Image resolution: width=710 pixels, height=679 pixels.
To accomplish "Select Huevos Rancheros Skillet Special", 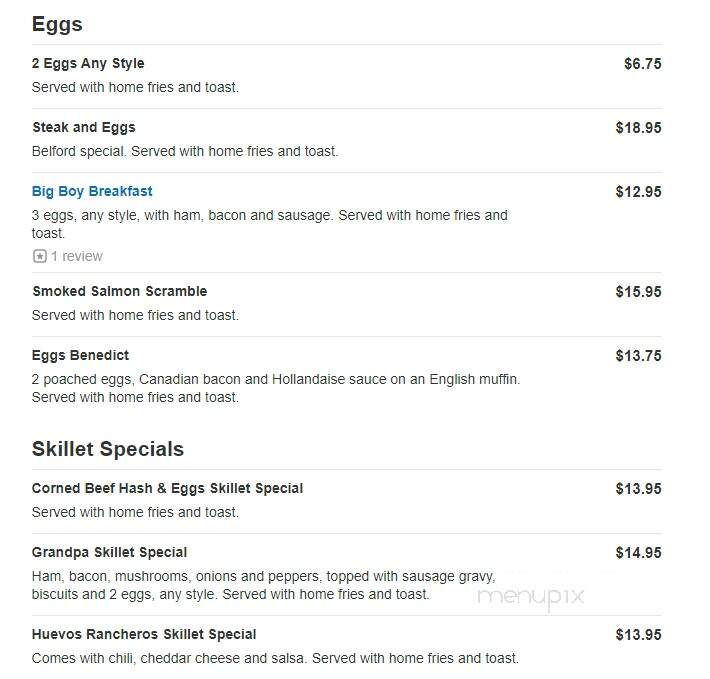I will pyautogui.click(x=144, y=635).
